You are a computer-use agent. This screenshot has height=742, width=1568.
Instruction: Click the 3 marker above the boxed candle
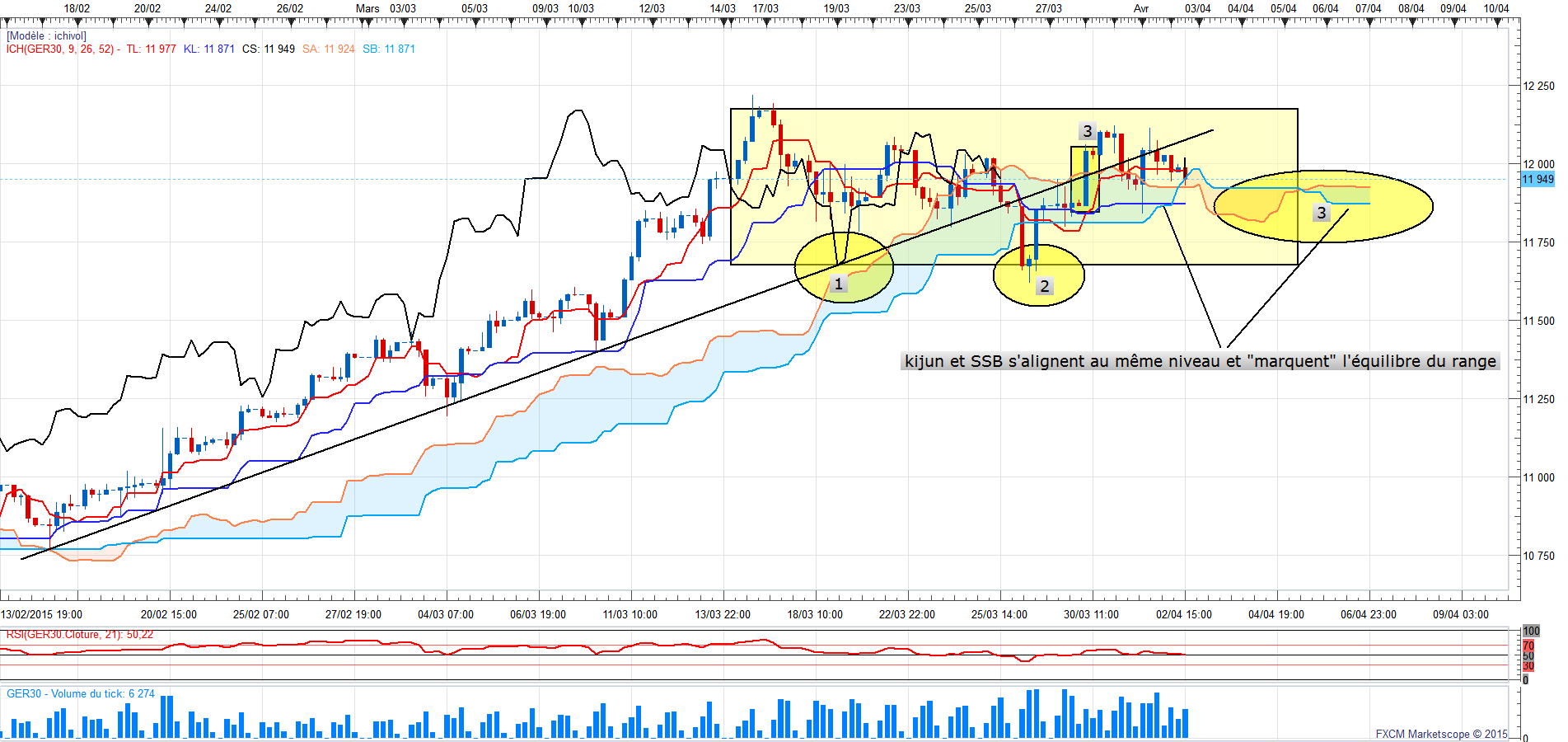1088,131
